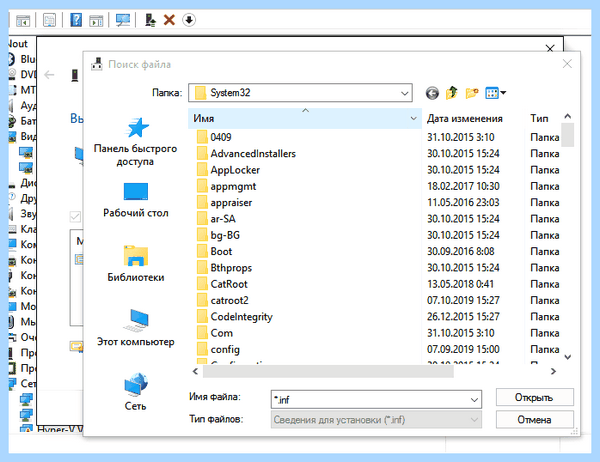Click the back navigation arrow icon
This screenshot has width=600, height=462.
[432, 93]
